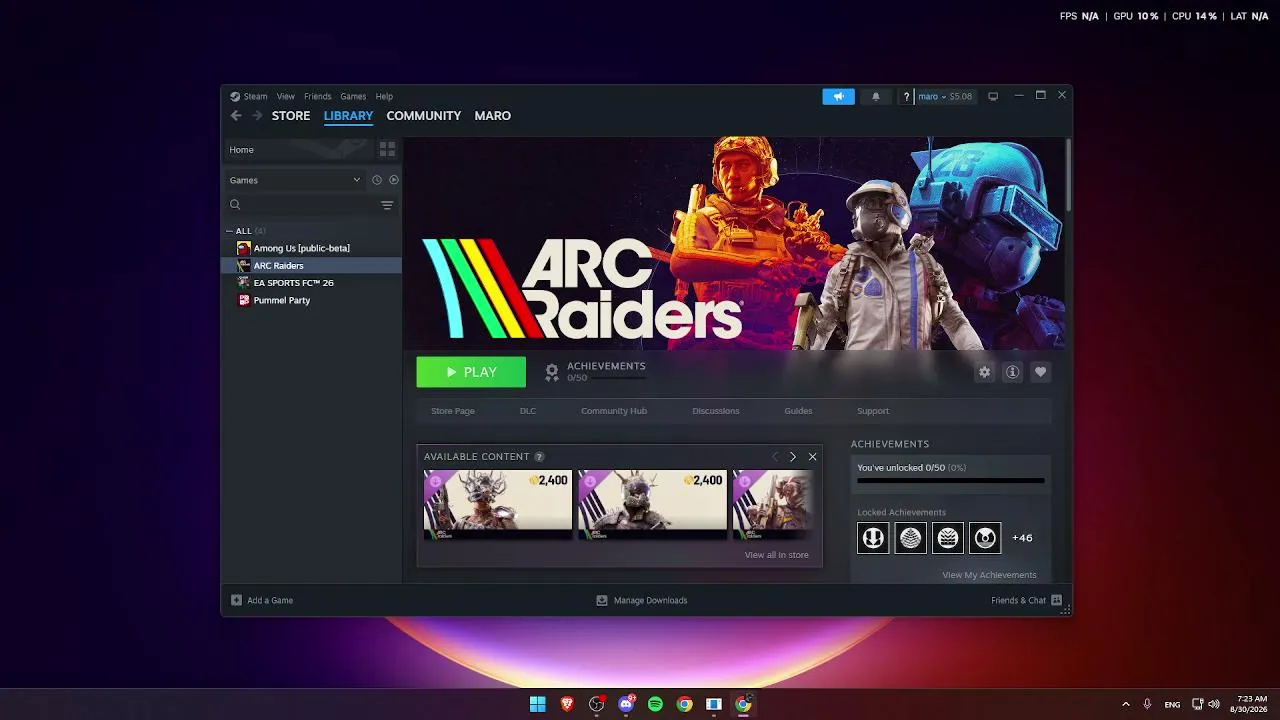Open the Discussions link
This screenshot has width=1280, height=720.
pyautogui.click(x=716, y=411)
